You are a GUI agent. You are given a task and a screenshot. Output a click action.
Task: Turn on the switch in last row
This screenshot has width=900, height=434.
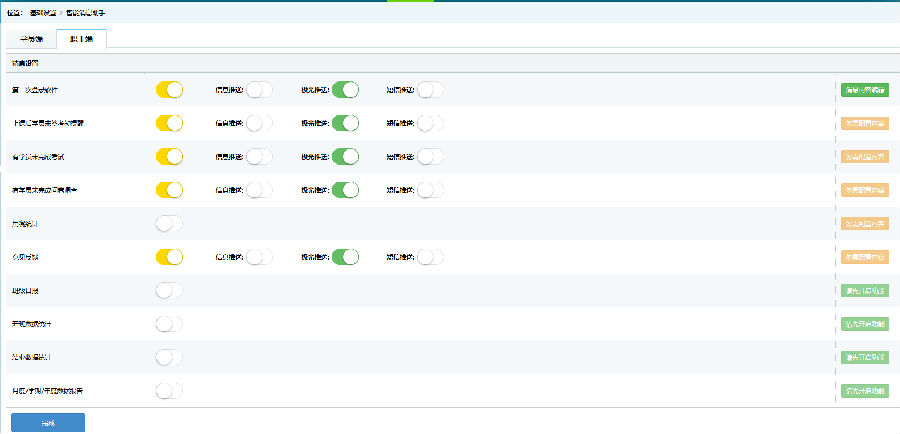pos(169,391)
